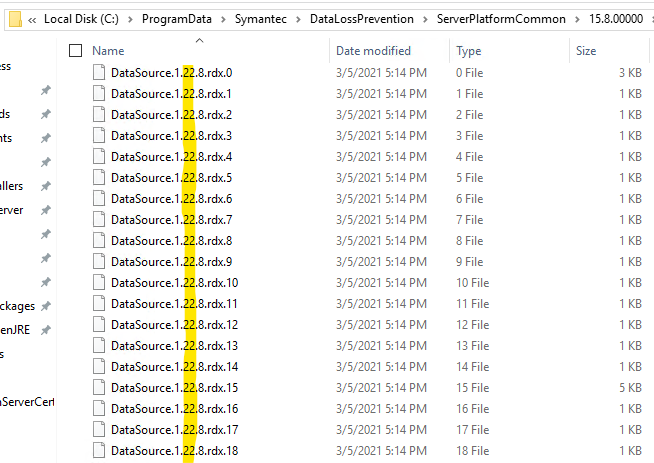Viewport: 654px width, 463px height.
Task: Click sort direction arrow above Name column
Action: tap(199, 40)
